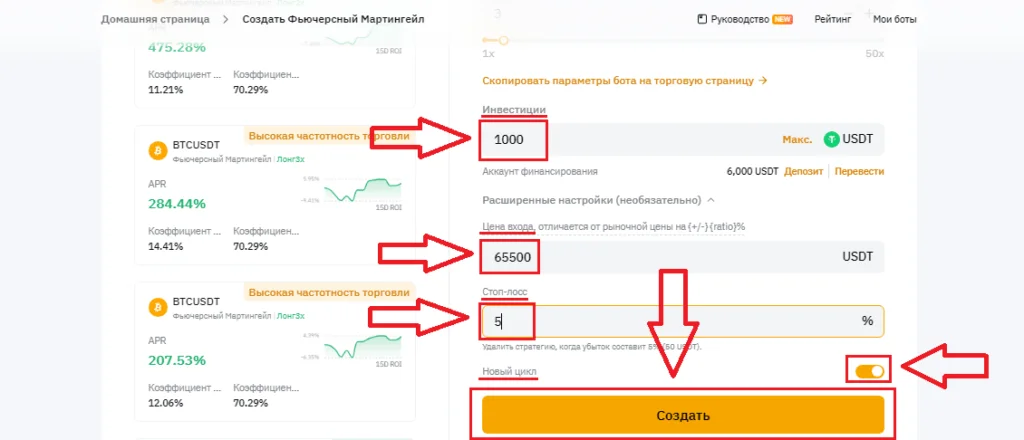
Task: Click the 12.06% coefficient value
Action: 165,403
